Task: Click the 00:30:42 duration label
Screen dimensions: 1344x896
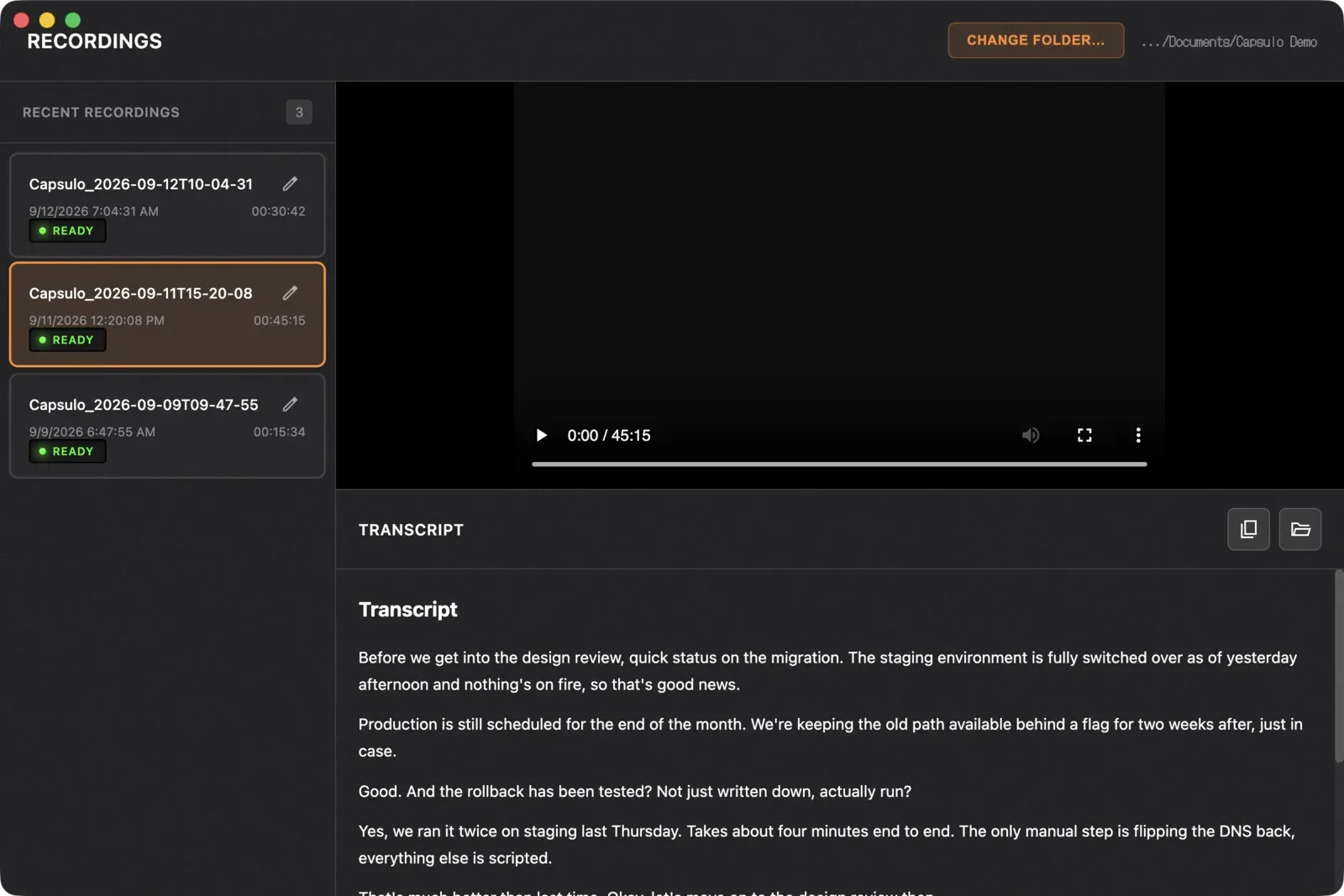Action: [x=279, y=212]
